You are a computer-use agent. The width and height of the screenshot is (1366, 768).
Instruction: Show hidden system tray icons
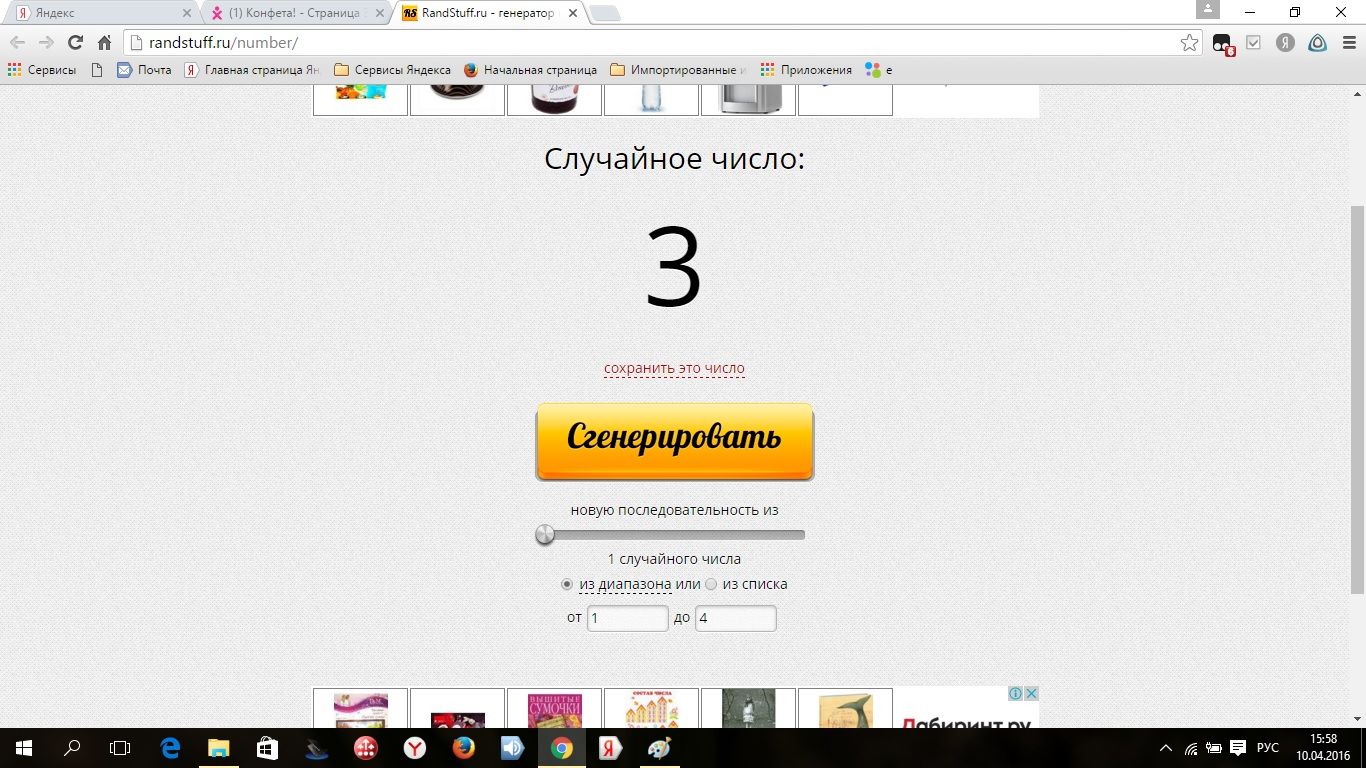pos(1165,747)
